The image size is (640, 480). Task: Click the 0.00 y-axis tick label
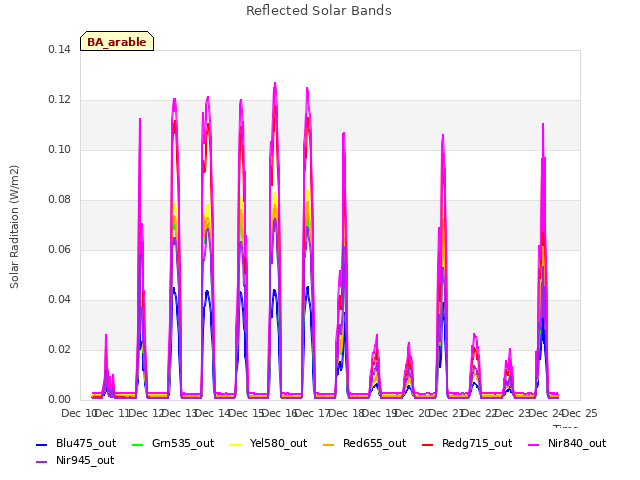(59, 400)
